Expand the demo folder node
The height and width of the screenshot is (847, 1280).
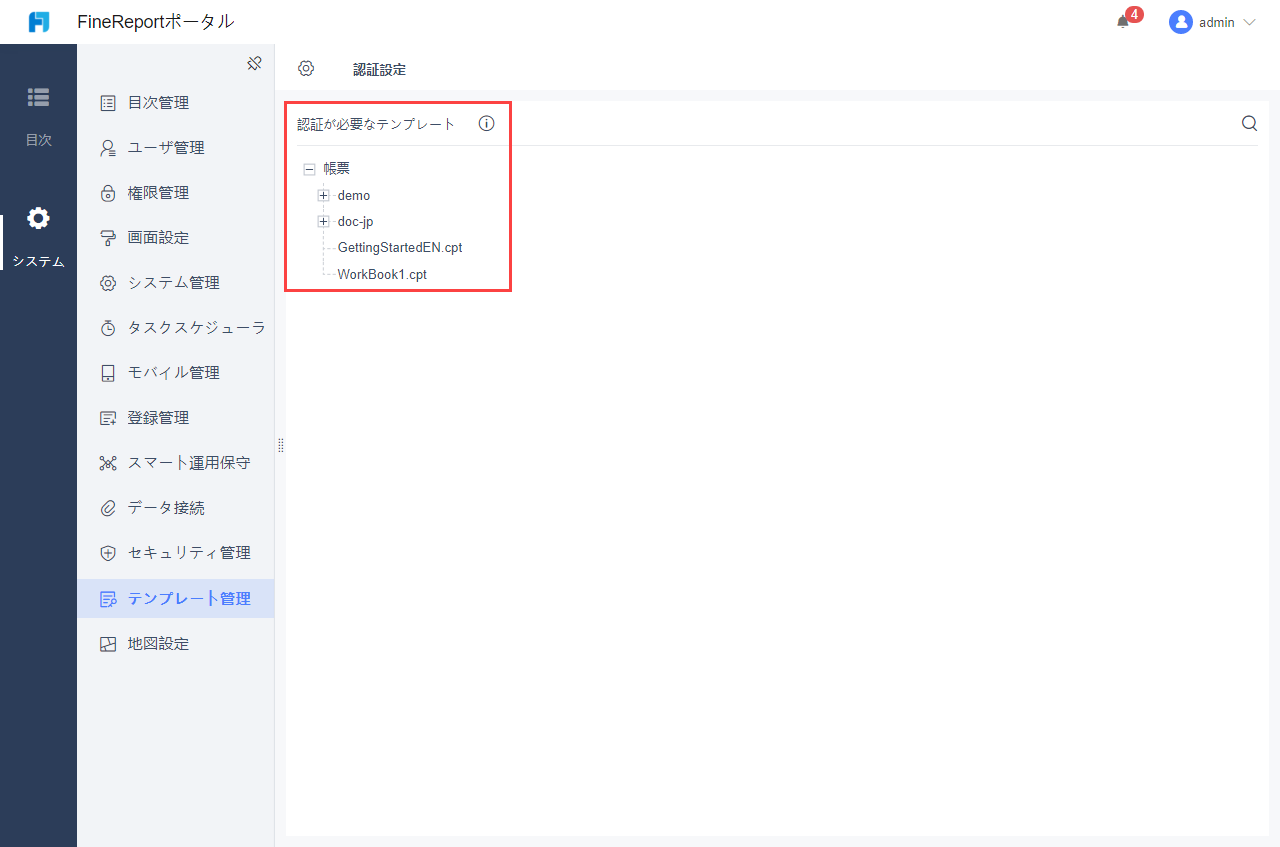click(x=323, y=195)
